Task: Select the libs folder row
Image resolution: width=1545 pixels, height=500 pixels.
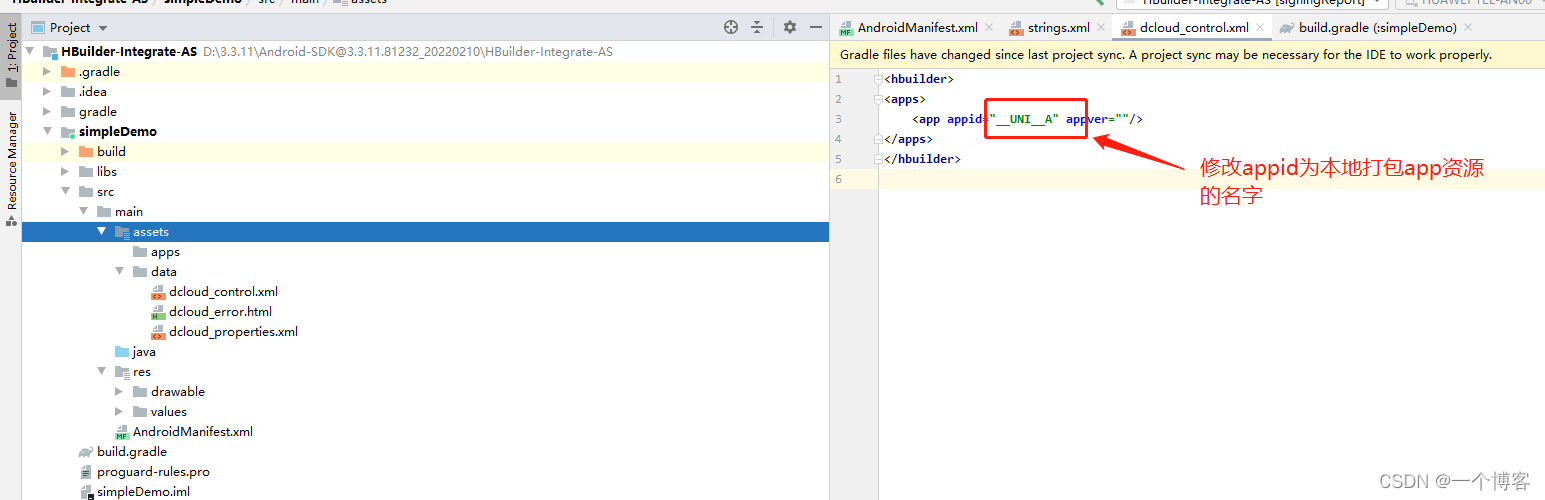Action: click(426, 172)
